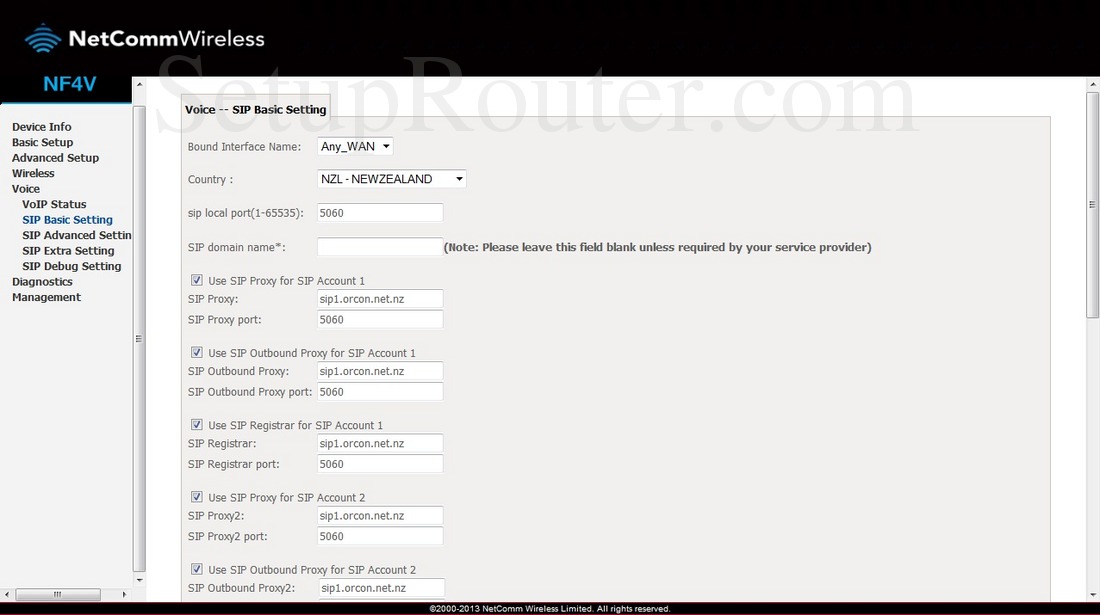Uncheck Use SIP Proxy for SIP Account 1
Screen dimensions: 1100x615
click(x=196, y=281)
